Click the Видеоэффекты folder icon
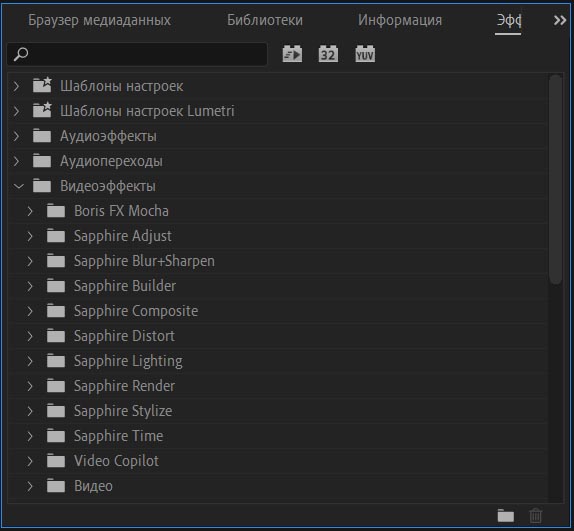The height and width of the screenshot is (531, 574). point(42,186)
